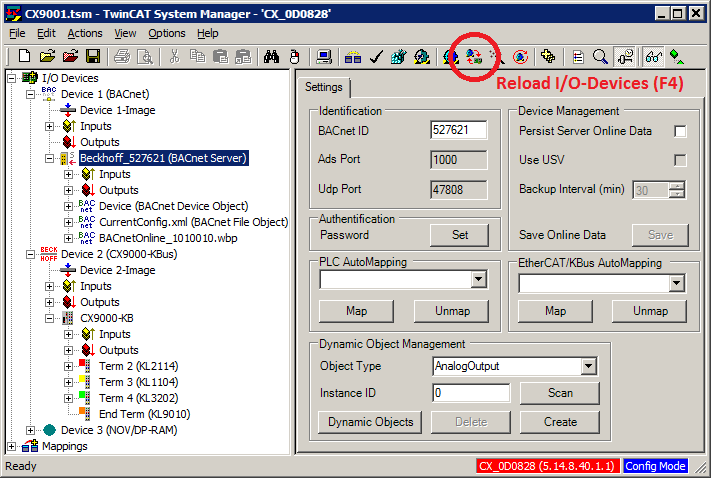Select Term 4 (KL3202) in tree
Viewport: 711px width, 478px height.
point(138,398)
